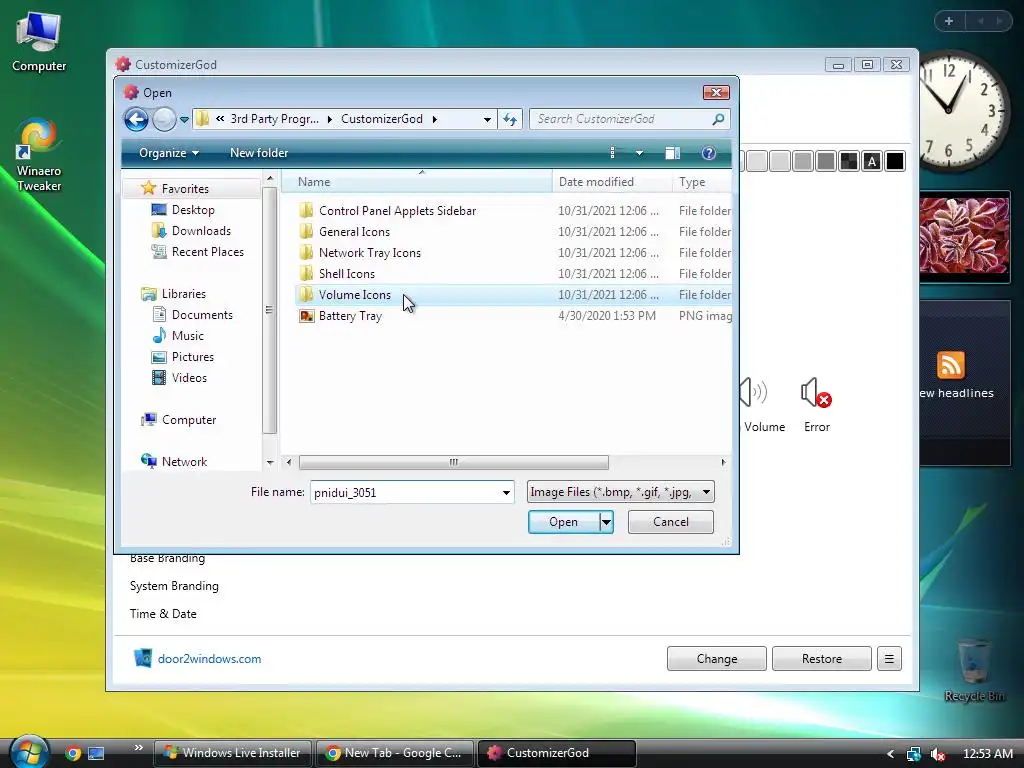Select Time & Date category
This screenshot has width=1024, height=768.
(163, 614)
